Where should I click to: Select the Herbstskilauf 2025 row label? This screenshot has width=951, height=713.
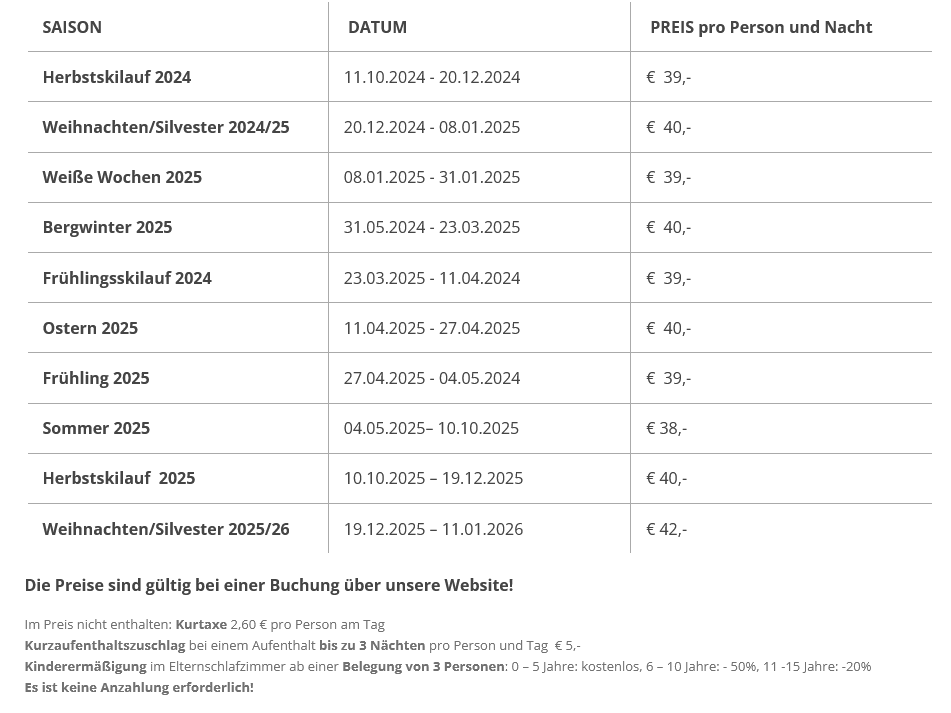tap(118, 478)
